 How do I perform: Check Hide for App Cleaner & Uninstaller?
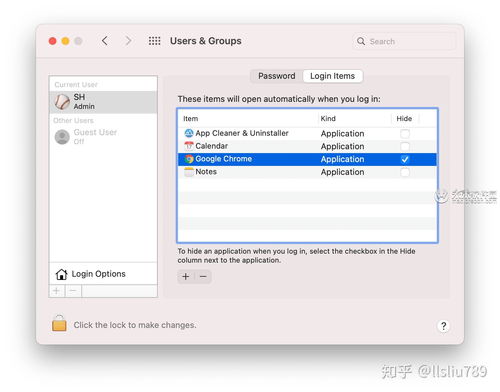(405, 134)
